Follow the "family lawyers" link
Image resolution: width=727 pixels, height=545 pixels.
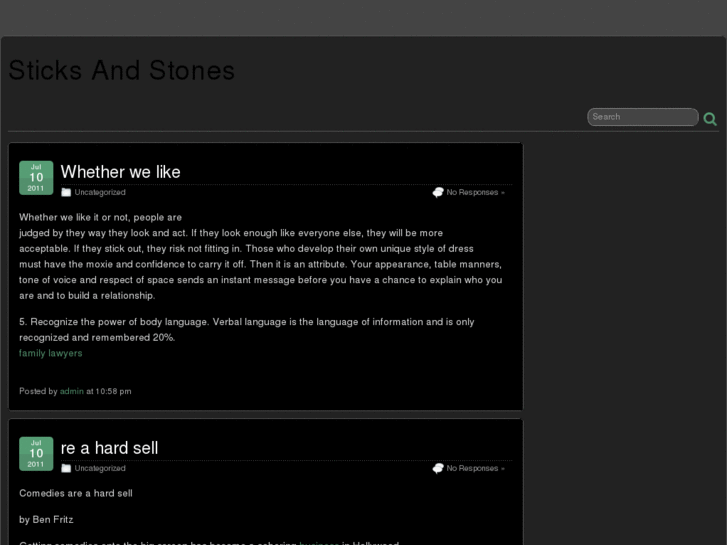(51, 353)
